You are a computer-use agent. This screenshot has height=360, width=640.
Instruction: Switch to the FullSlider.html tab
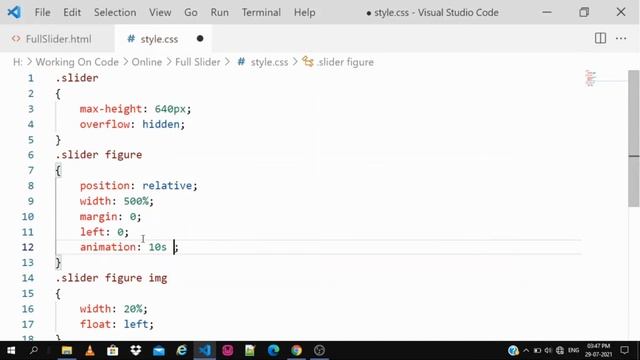[58, 39]
